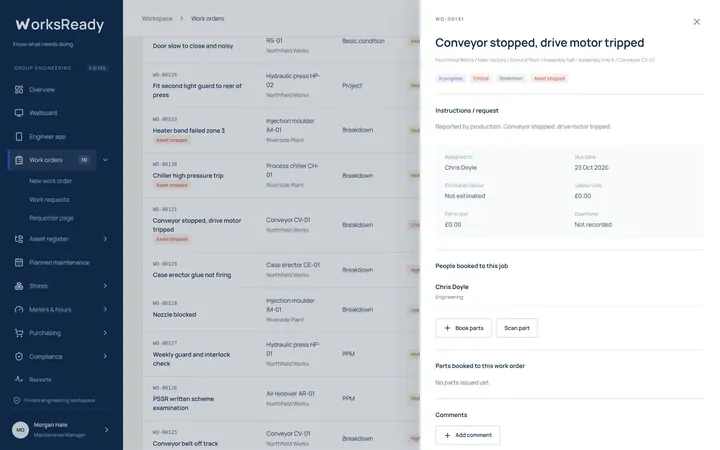The image size is (720, 450).
Task: Click the Downtime Not recorded value
Action: [x=593, y=225]
